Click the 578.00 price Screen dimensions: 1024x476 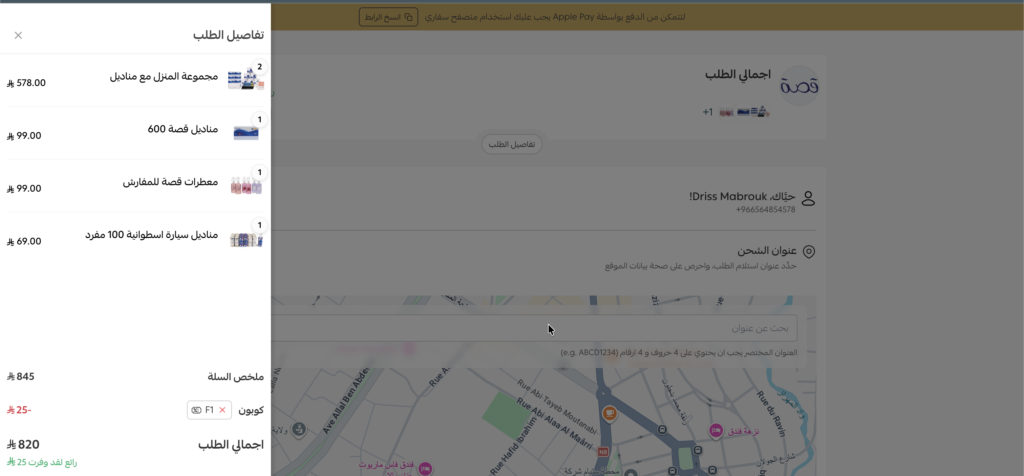pyautogui.click(x=26, y=83)
